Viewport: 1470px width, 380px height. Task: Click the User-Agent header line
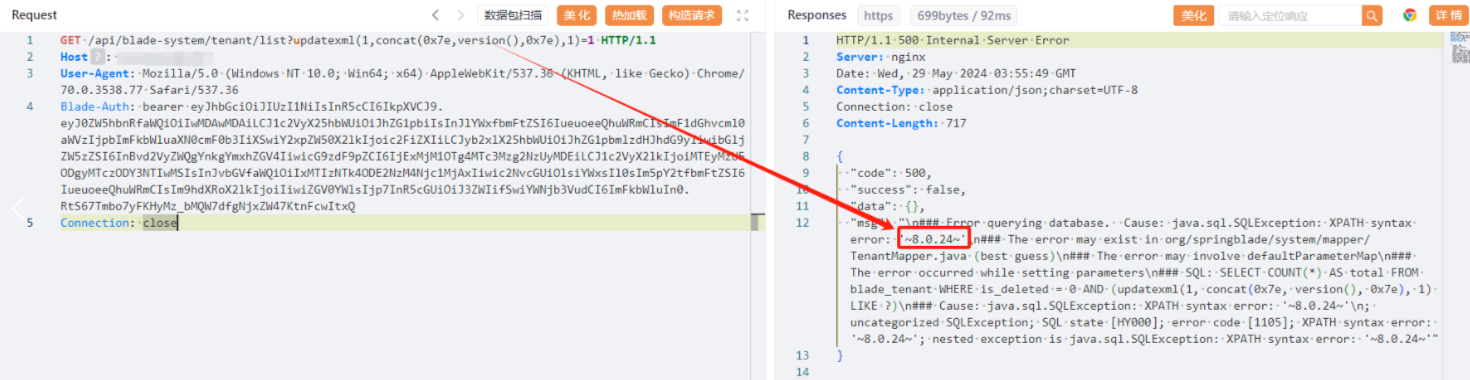(x=402, y=81)
